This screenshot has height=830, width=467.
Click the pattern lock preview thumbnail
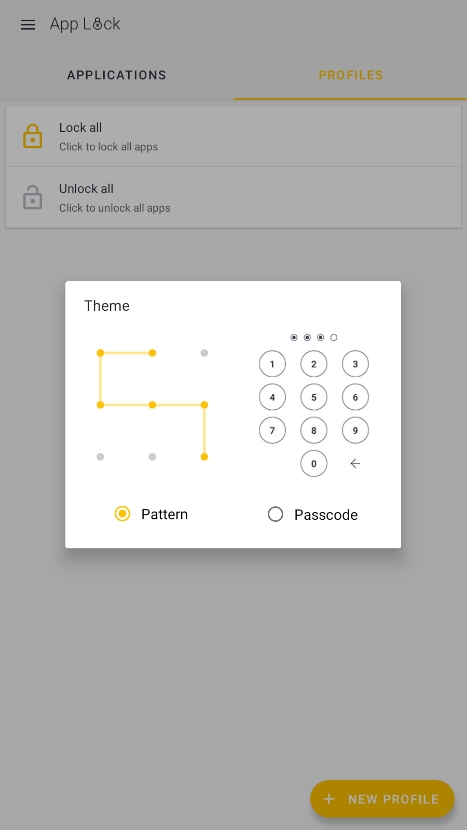[x=152, y=404]
